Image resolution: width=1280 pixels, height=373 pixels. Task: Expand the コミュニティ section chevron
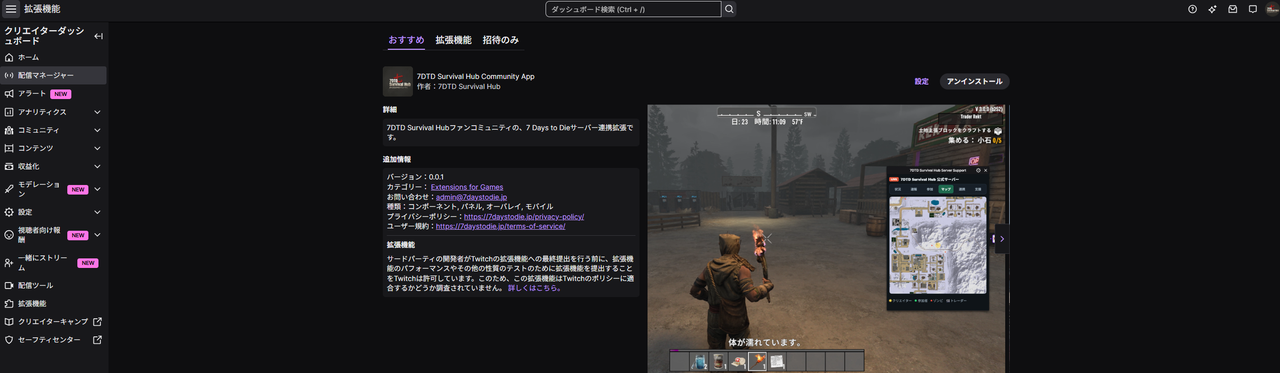[x=97, y=130]
